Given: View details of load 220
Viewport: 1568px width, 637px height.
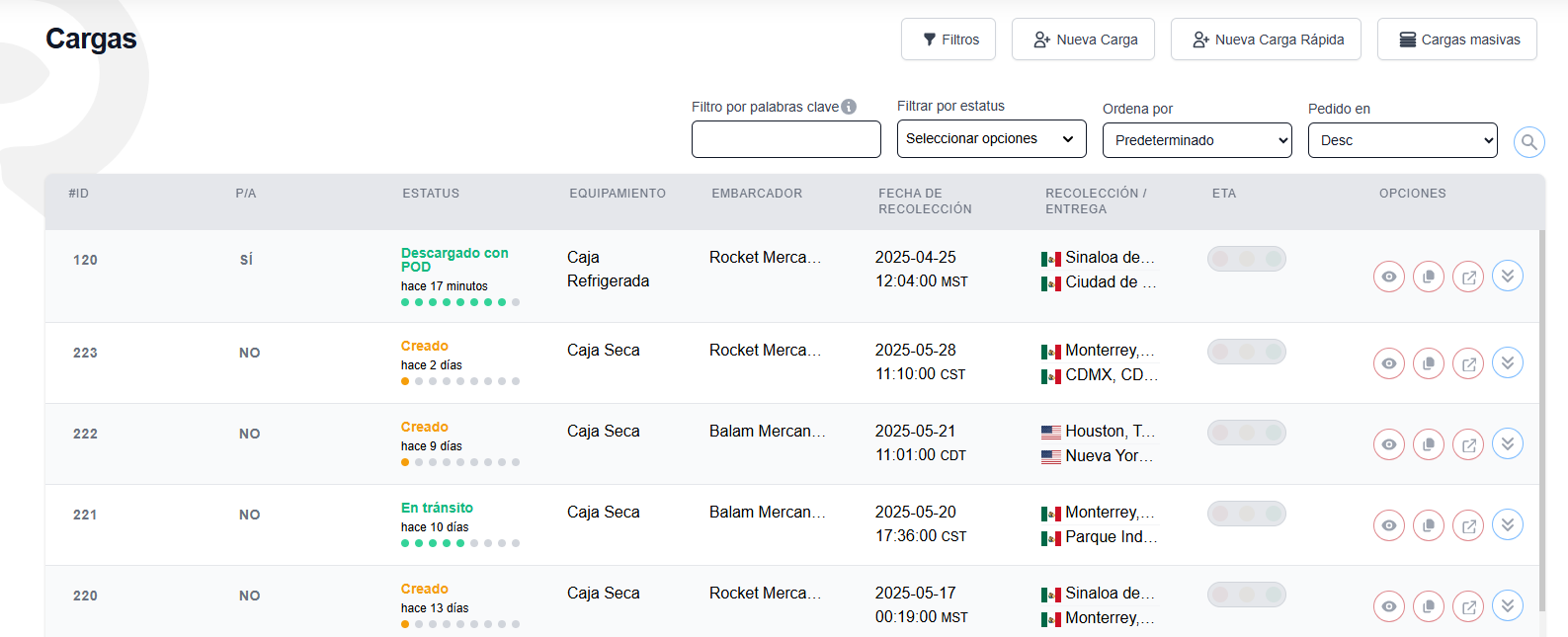Looking at the screenshot, I should 1389,606.
